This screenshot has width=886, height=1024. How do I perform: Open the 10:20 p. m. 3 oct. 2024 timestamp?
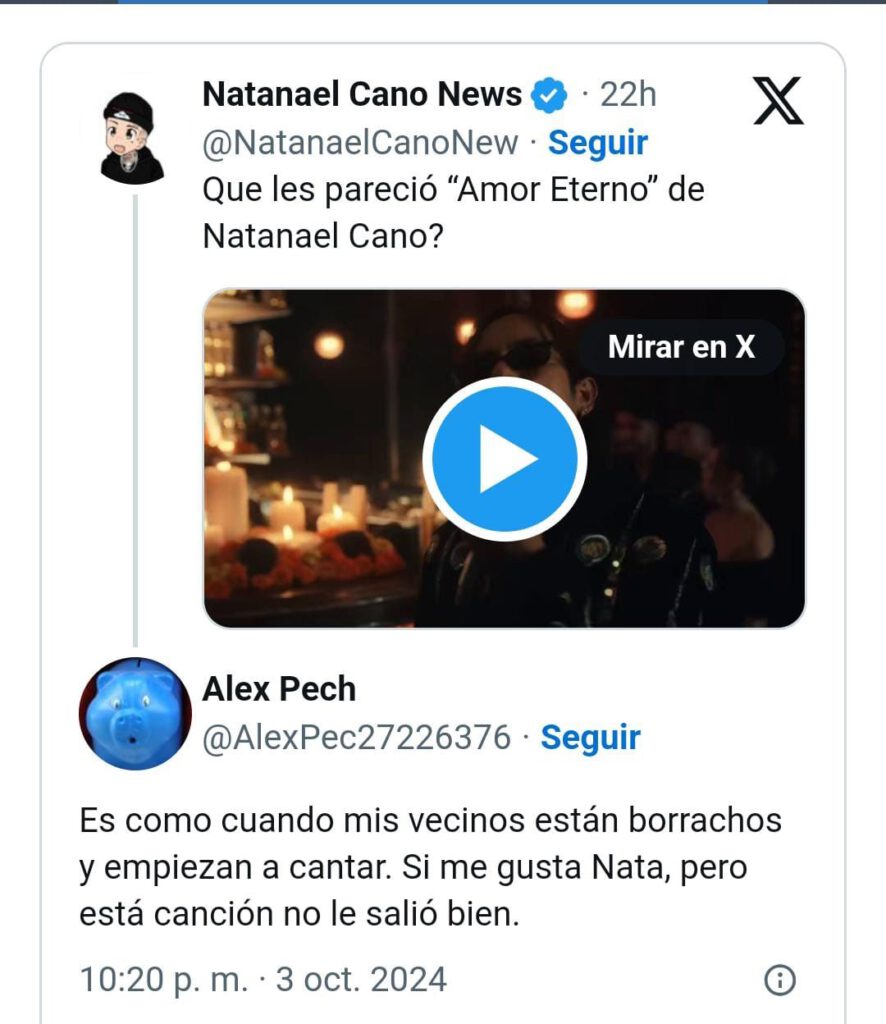[263, 979]
